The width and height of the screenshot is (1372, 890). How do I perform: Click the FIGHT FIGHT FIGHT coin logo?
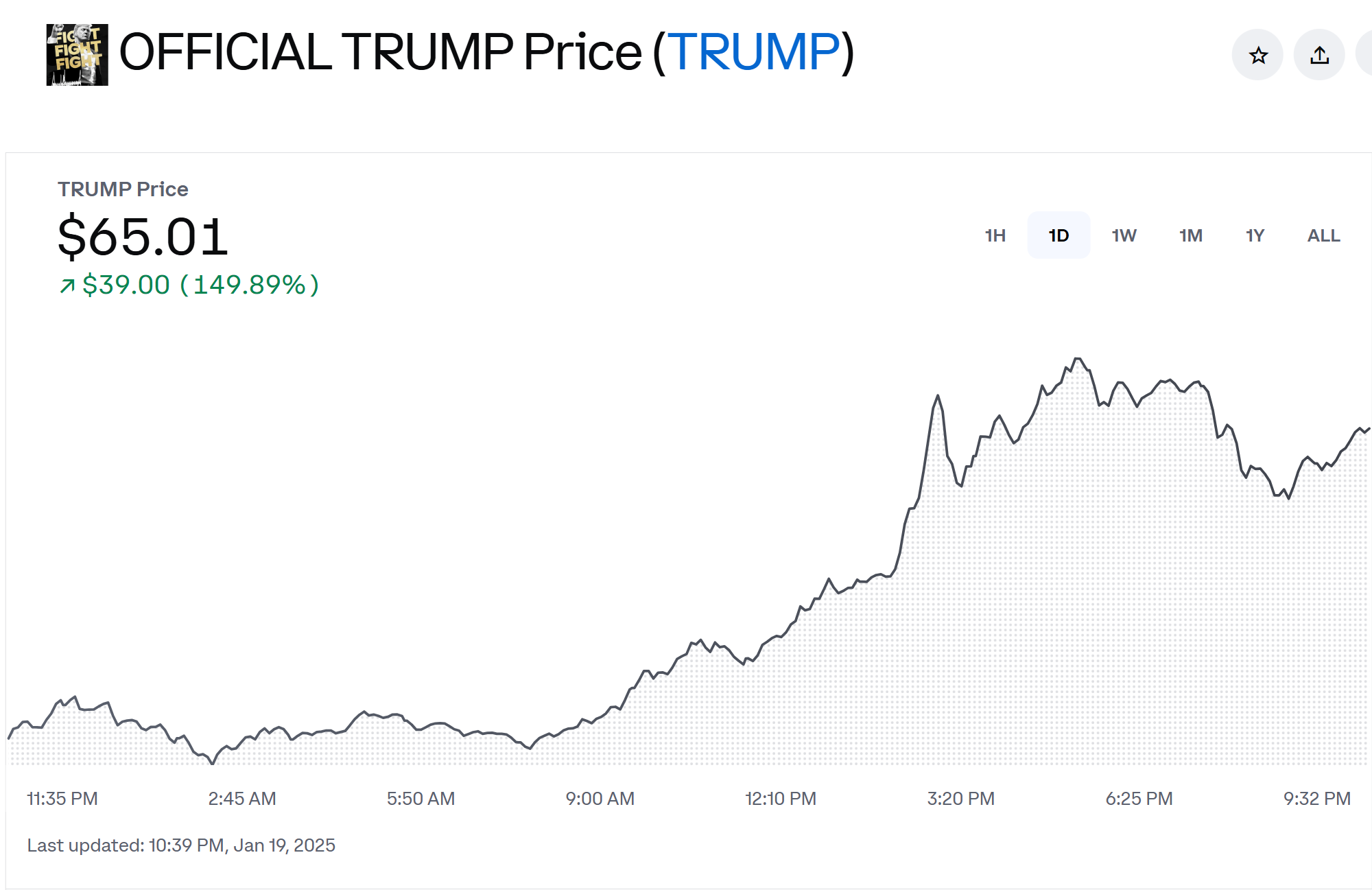[77, 55]
